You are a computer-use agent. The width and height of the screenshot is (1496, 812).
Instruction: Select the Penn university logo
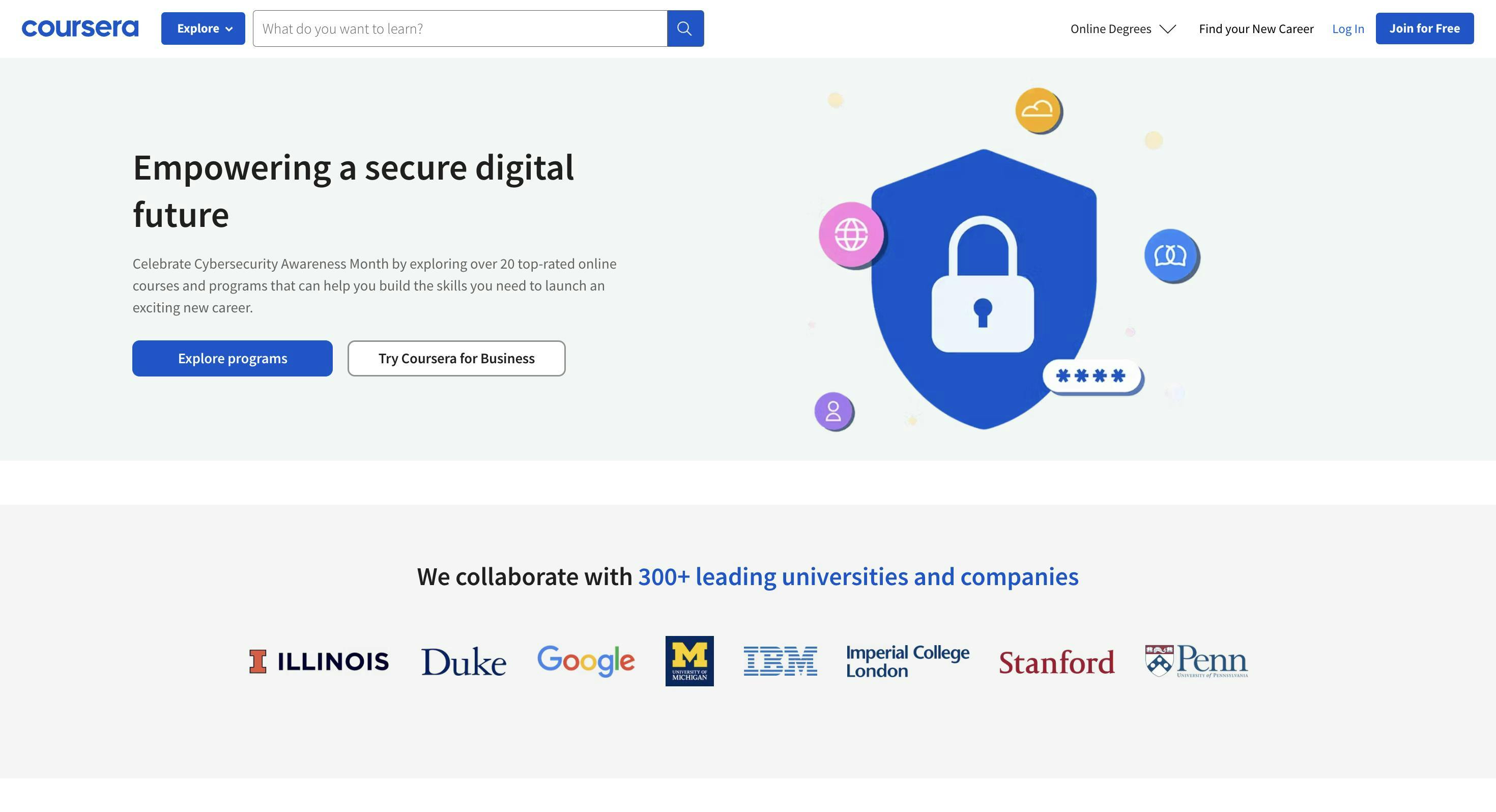pyautogui.click(x=1196, y=661)
